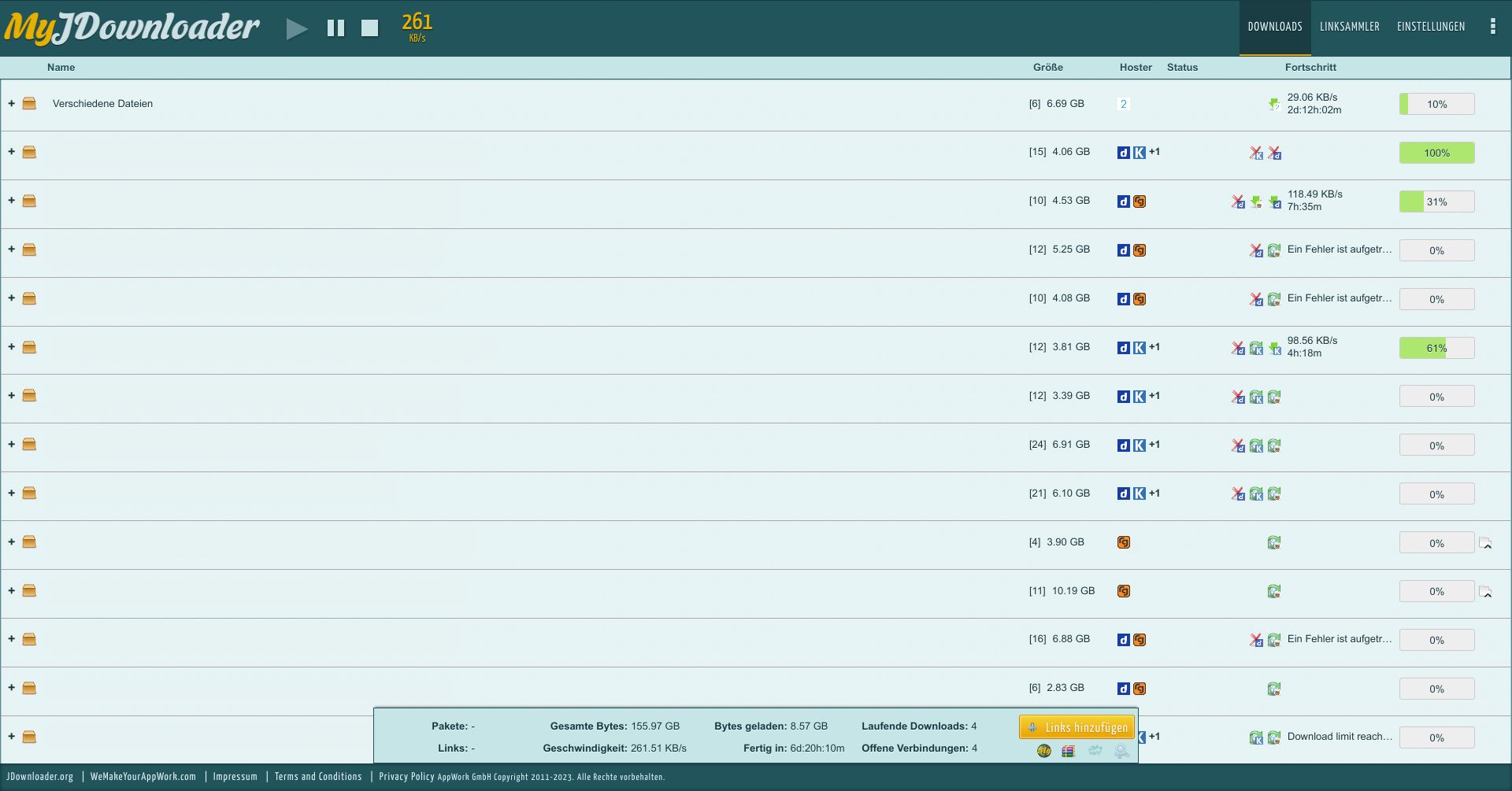Sort by the Name column header
This screenshot has width=1512, height=791.
61,67
